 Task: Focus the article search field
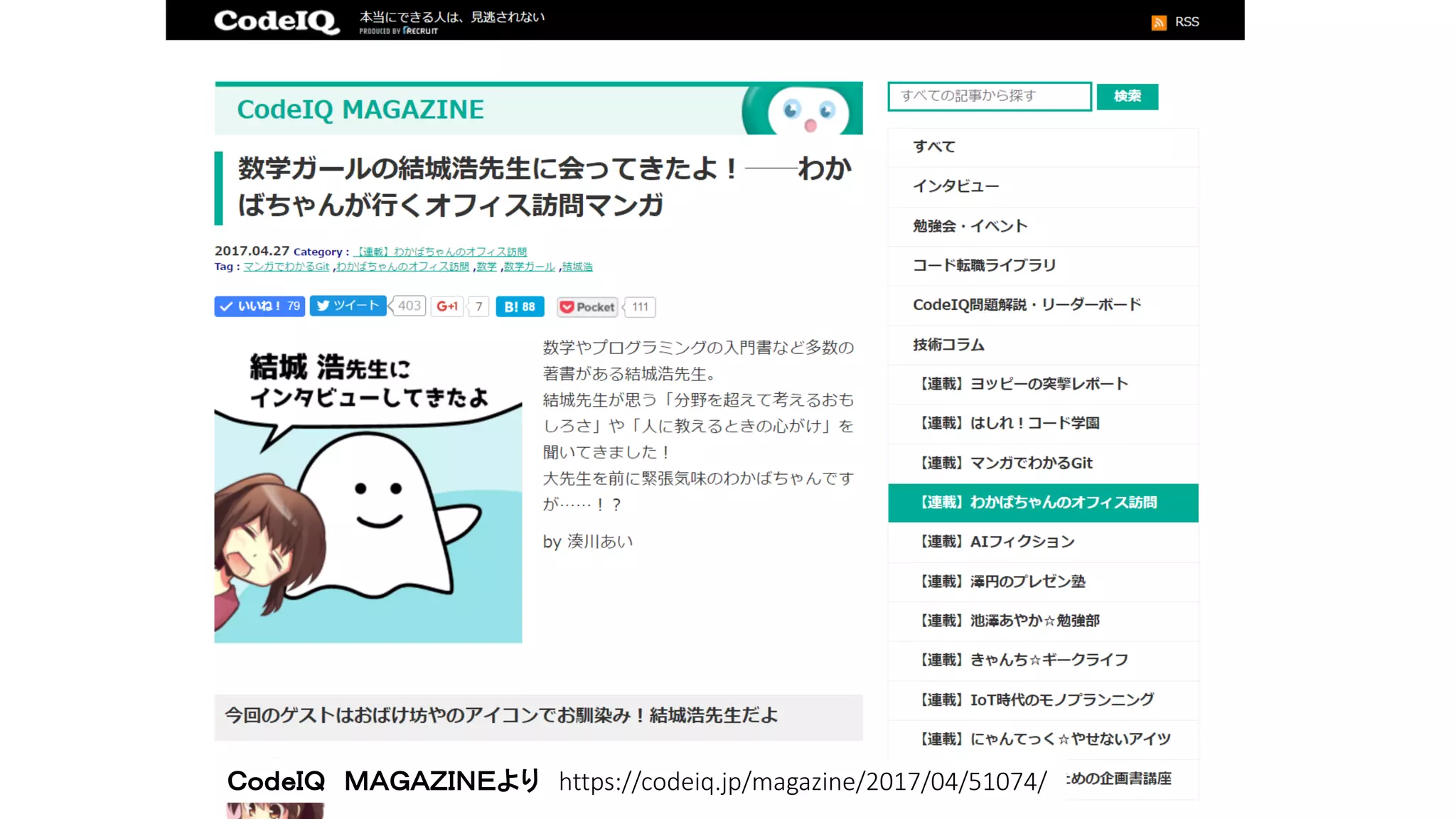click(990, 96)
